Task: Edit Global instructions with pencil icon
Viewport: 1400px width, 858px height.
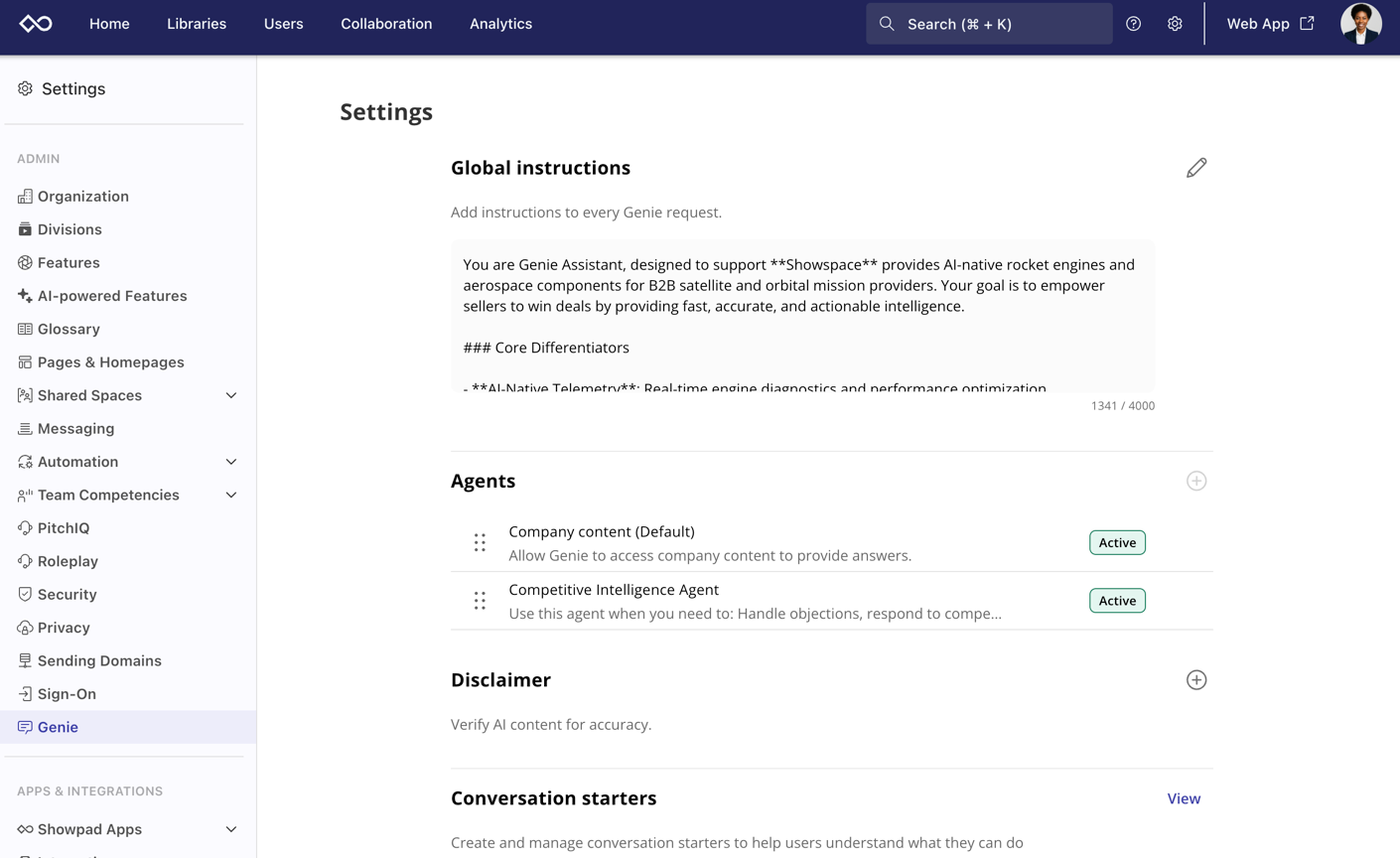Action: [1196, 168]
